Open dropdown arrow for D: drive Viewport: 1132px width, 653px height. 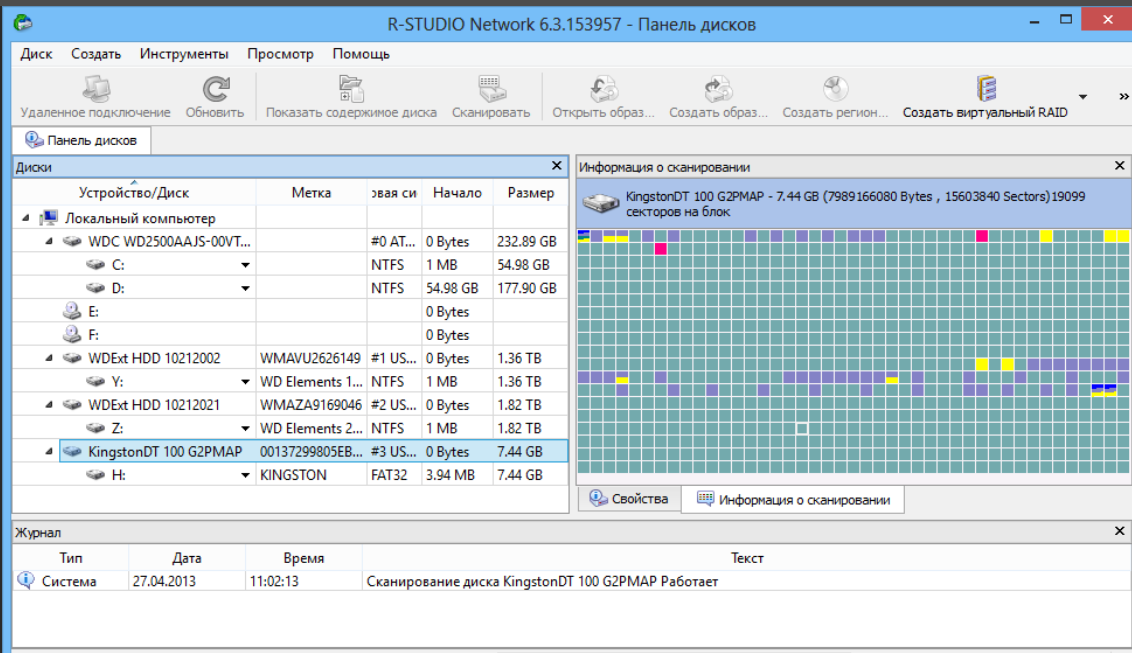point(245,289)
